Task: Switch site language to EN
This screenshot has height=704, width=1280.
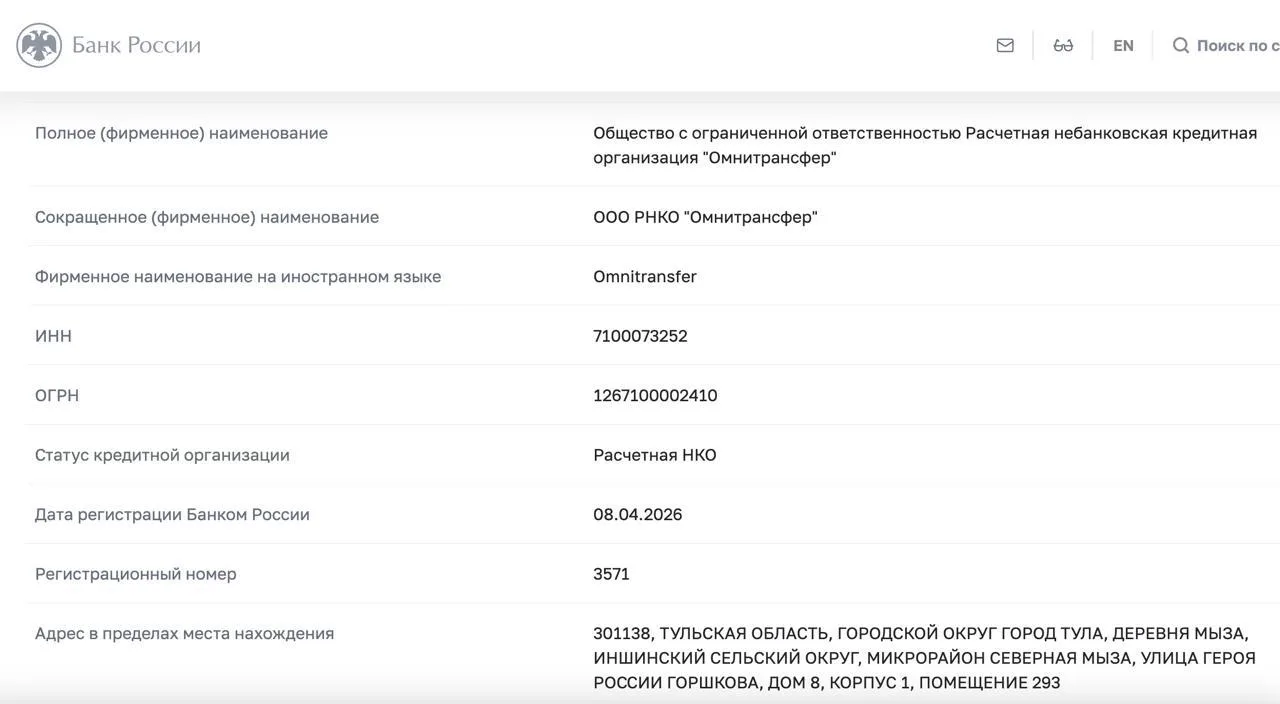Action: click(1123, 45)
